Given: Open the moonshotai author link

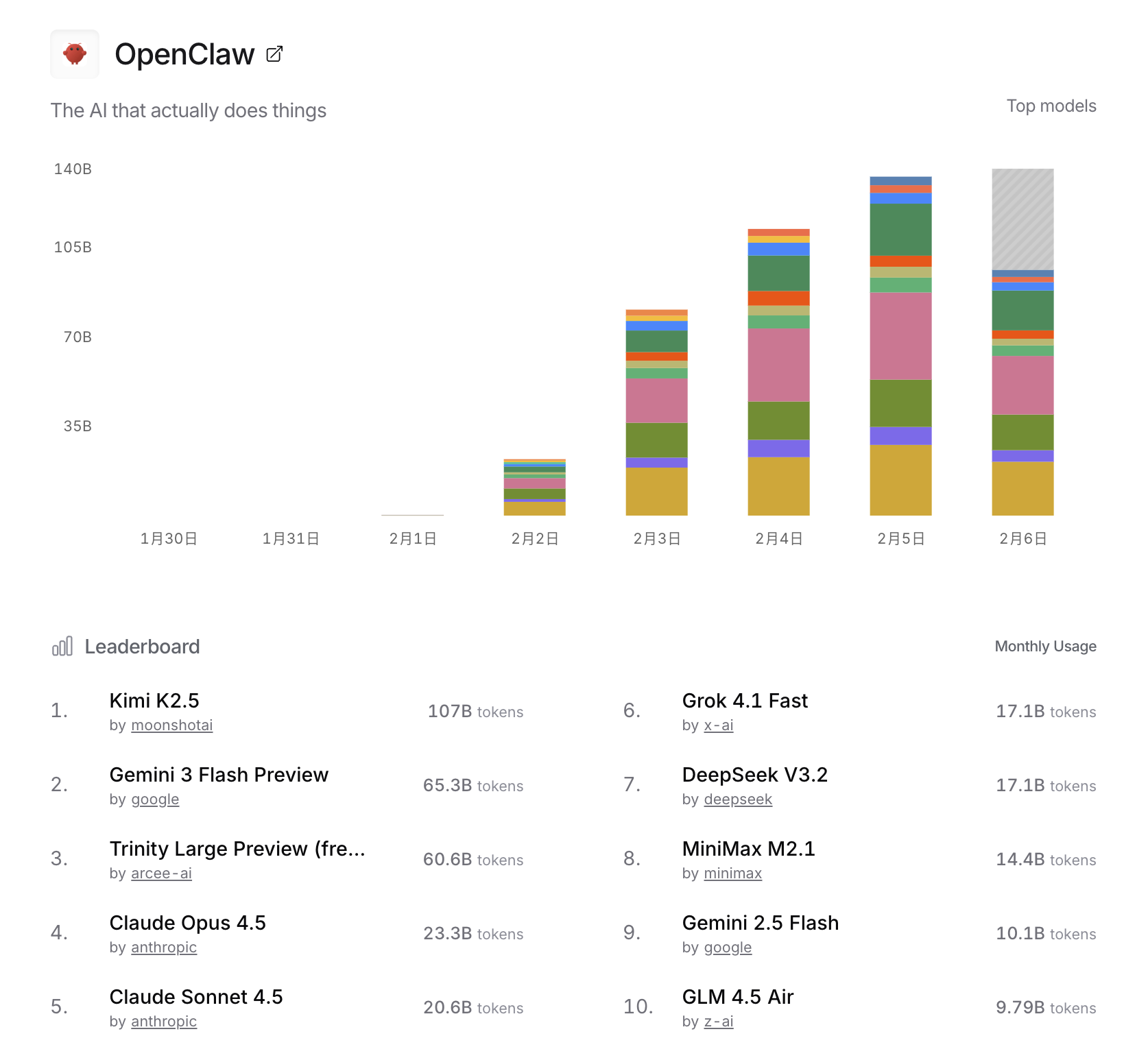Looking at the screenshot, I should click(171, 725).
